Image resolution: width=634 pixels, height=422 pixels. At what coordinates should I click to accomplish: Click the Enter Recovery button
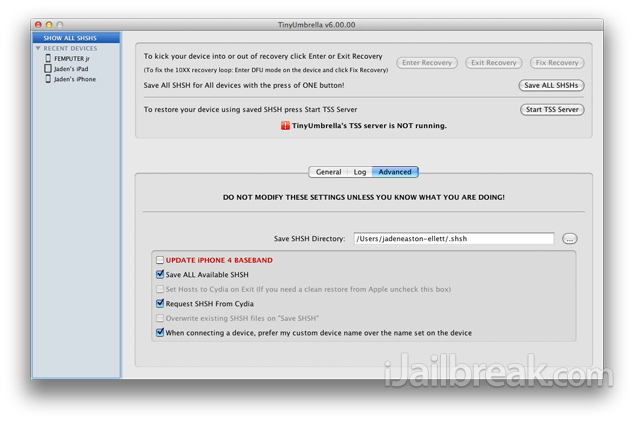[427, 63]
